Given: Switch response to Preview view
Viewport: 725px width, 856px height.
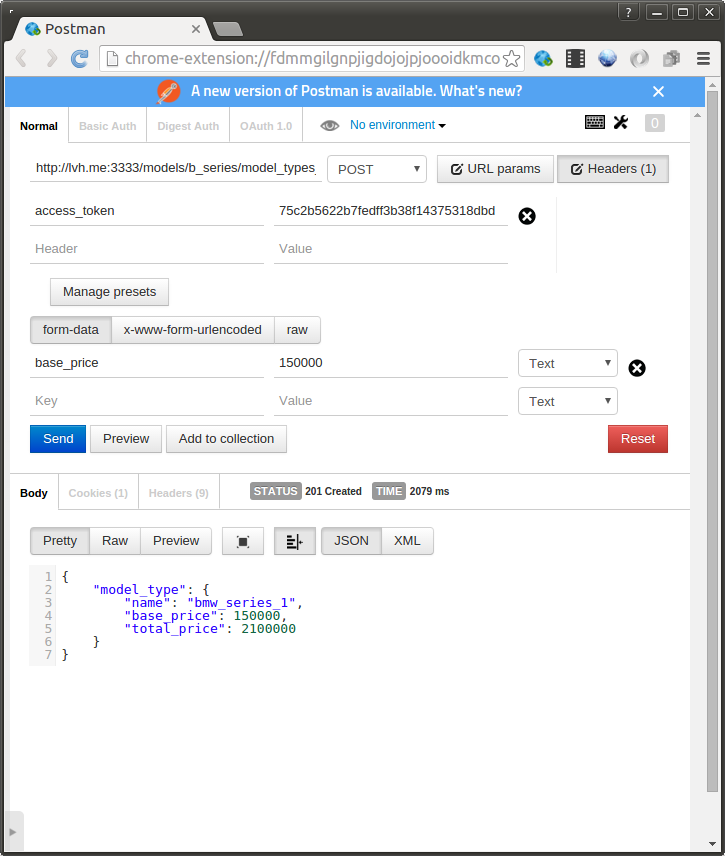Looking at the screenshot, I should pos(176,541).
